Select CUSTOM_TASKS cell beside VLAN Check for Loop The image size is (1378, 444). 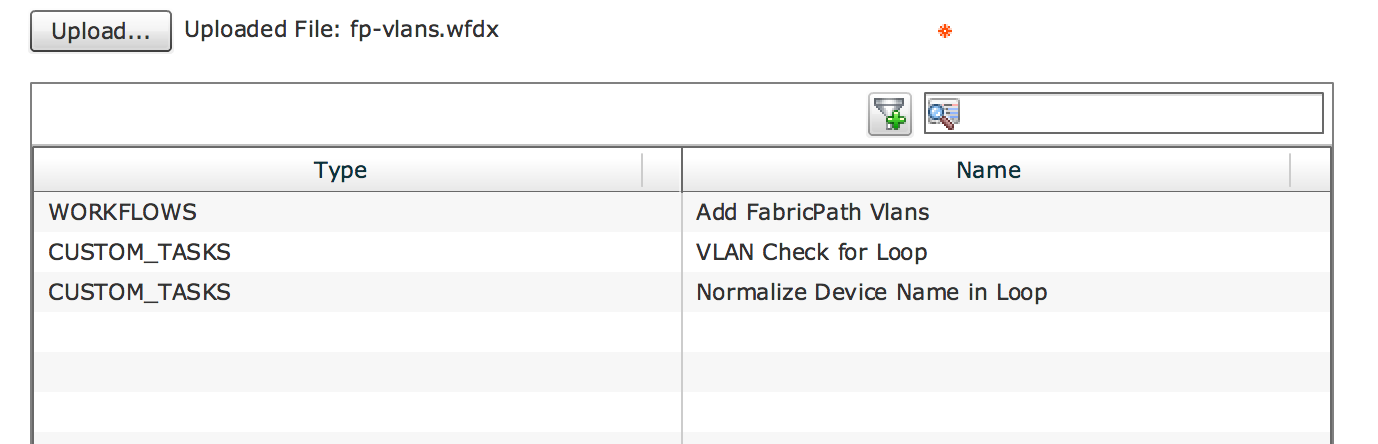(x=139, y=252)
